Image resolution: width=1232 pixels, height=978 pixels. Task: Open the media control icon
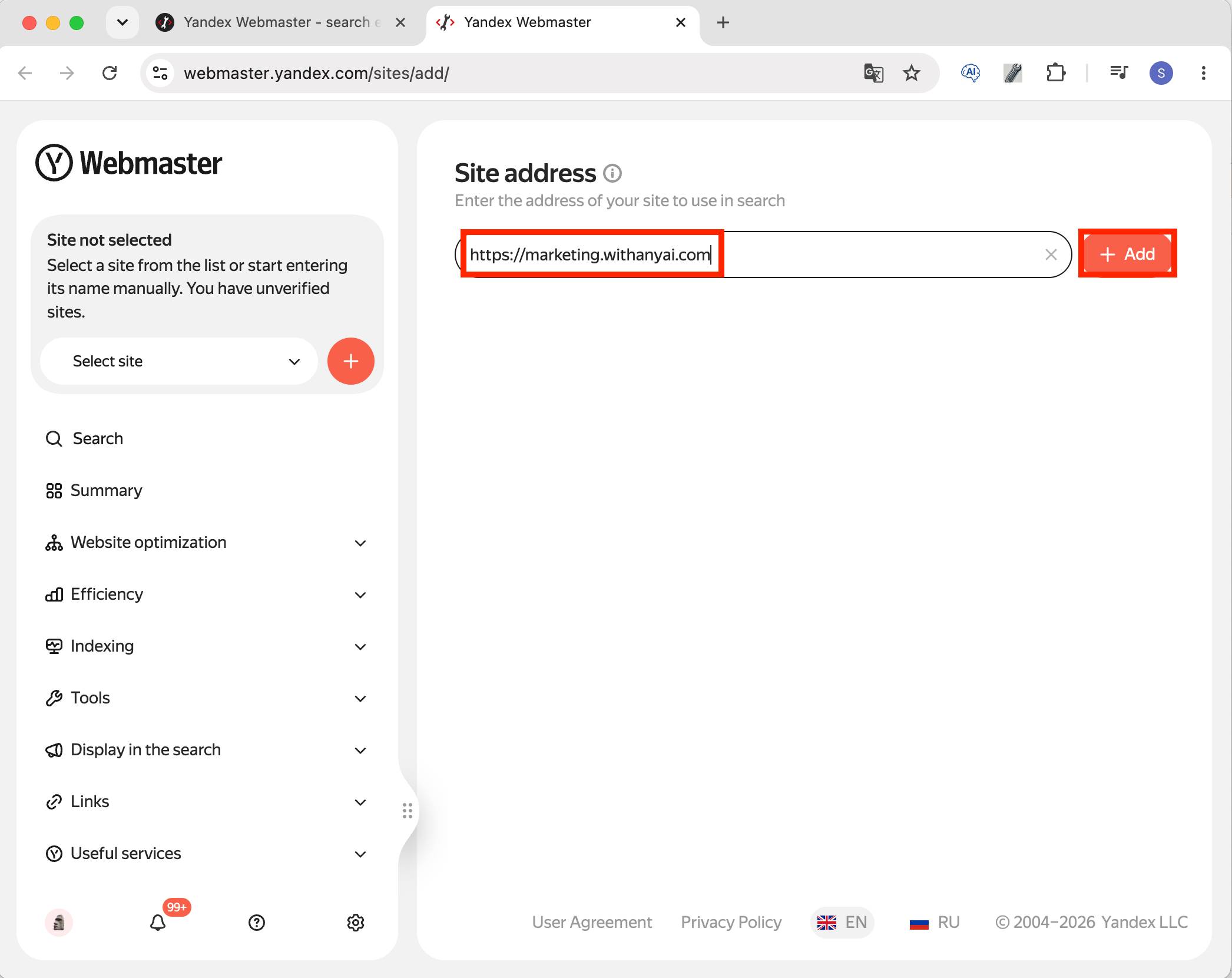1119,73
